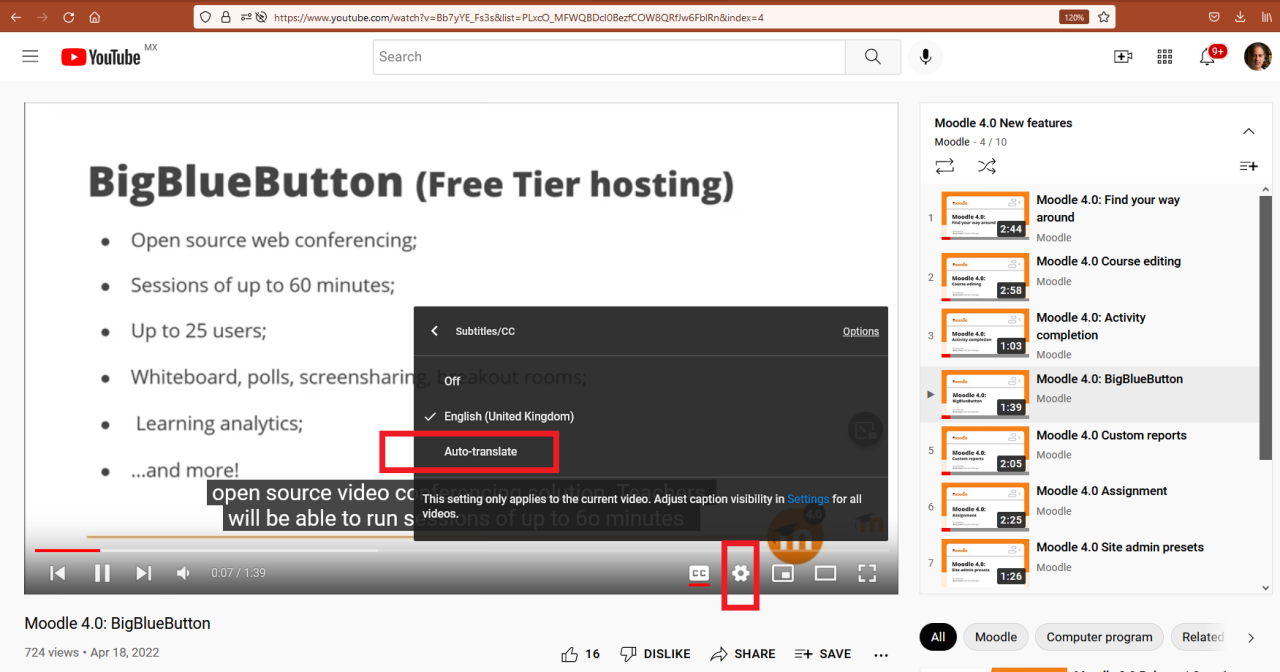The image size is (1280, 672).
Task: Switch to the Moodle filter chip
Action: (x=995, y=637)
